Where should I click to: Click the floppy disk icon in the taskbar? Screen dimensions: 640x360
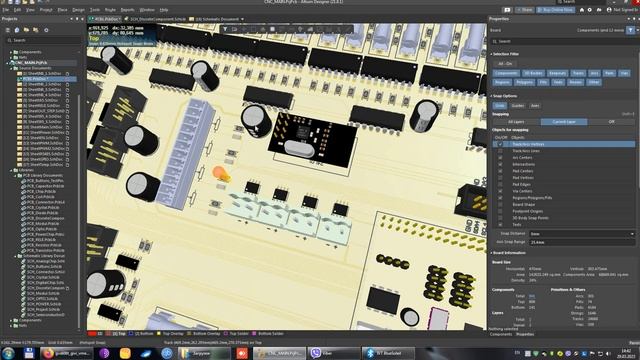[29, 353]
